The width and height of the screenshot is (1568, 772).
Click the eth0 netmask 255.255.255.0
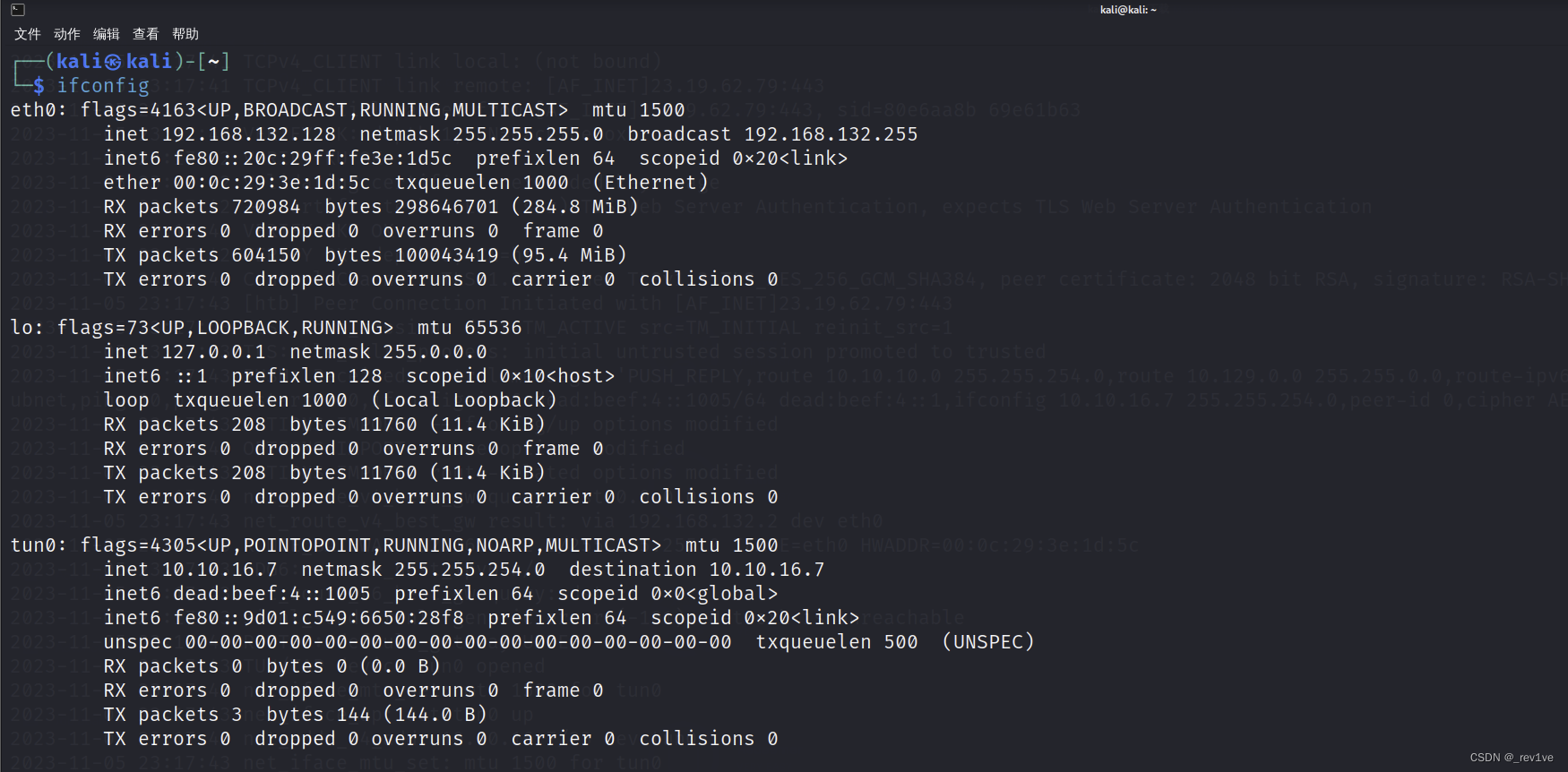[x=528, y=134]
